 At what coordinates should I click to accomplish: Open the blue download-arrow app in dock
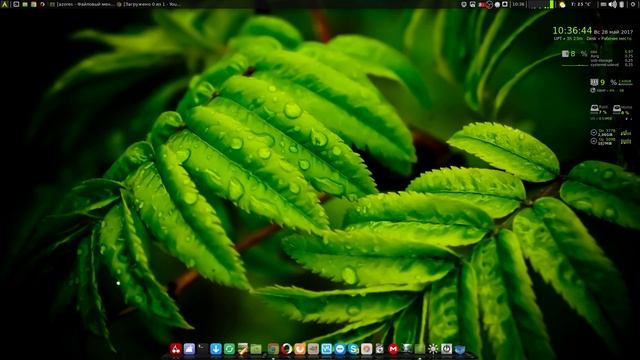pos(216,349)
